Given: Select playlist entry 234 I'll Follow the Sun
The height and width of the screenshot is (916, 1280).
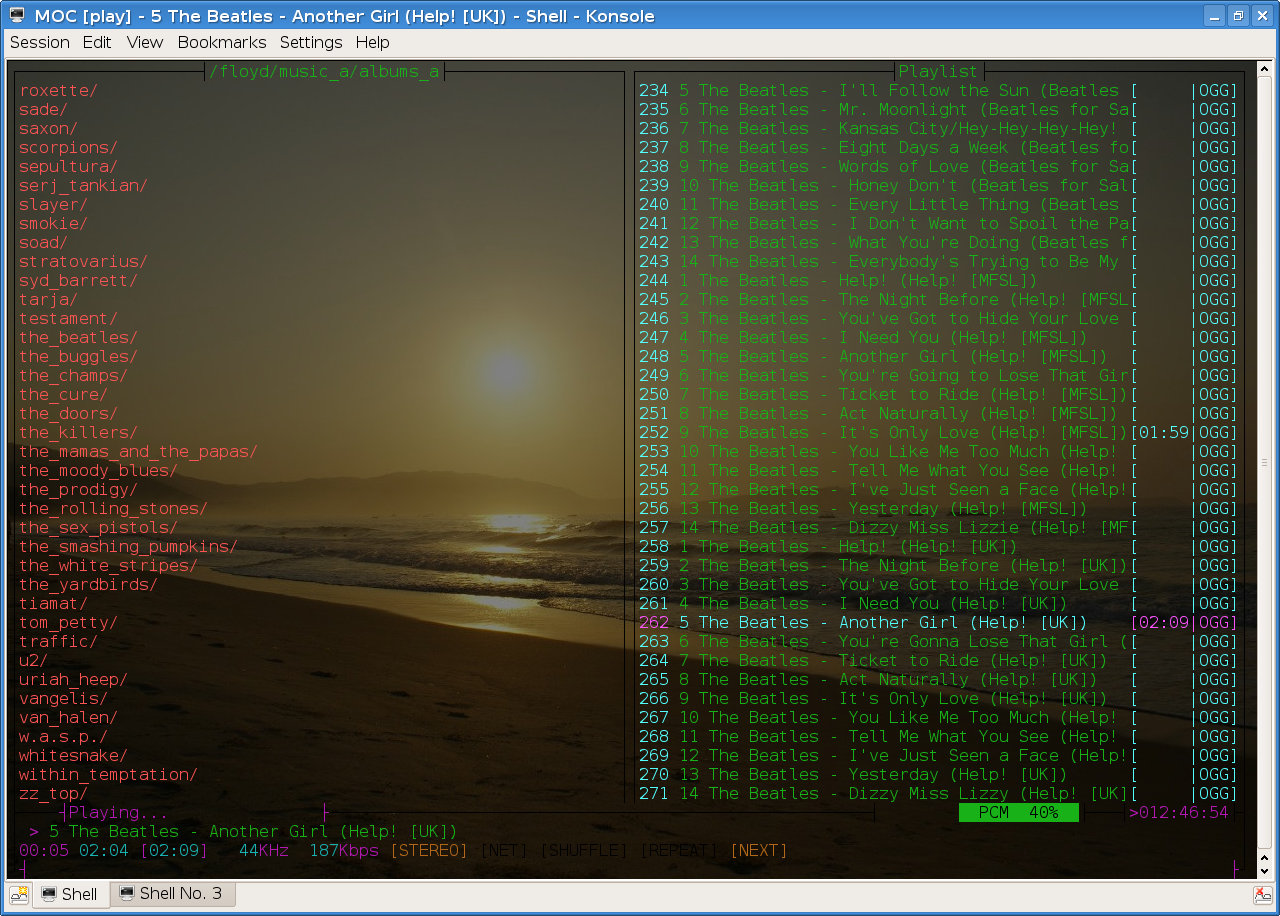Looking at the screenshot, I should 938,91.
